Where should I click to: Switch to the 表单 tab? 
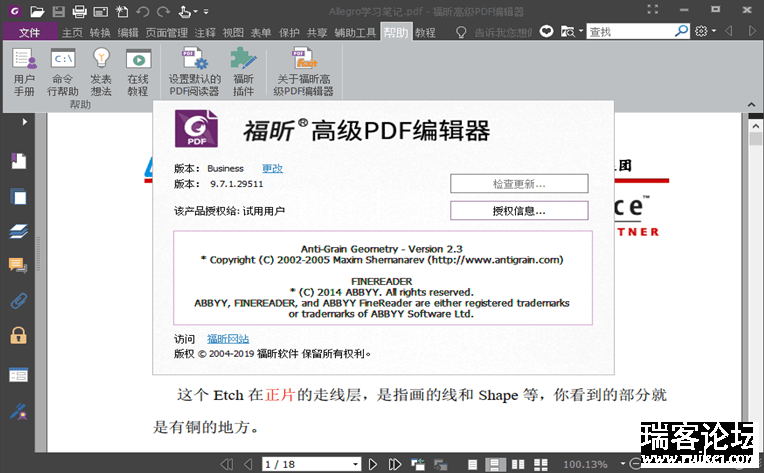click(261, 33)
